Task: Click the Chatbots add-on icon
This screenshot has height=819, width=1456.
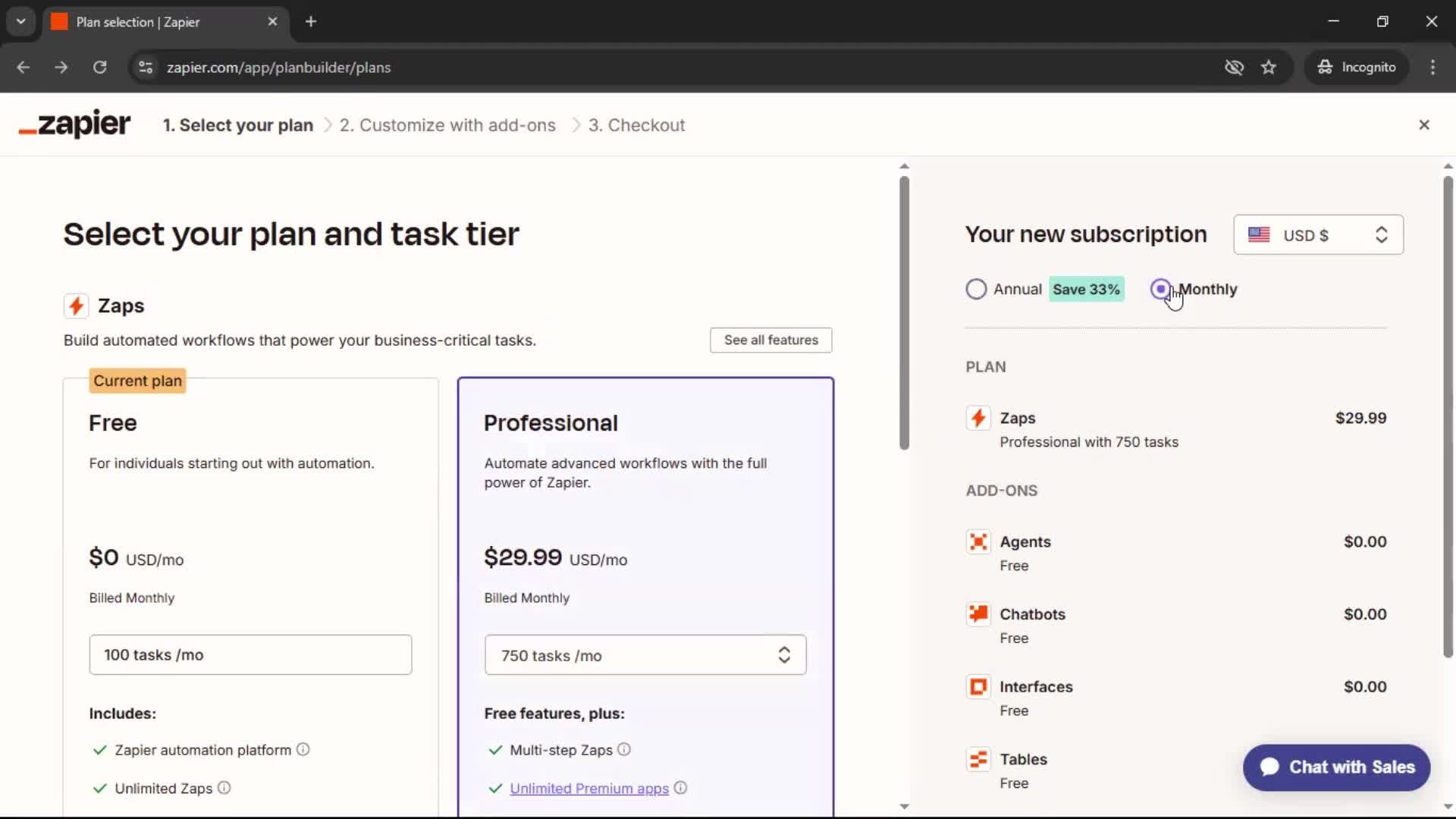Action: tap(978, 614)
